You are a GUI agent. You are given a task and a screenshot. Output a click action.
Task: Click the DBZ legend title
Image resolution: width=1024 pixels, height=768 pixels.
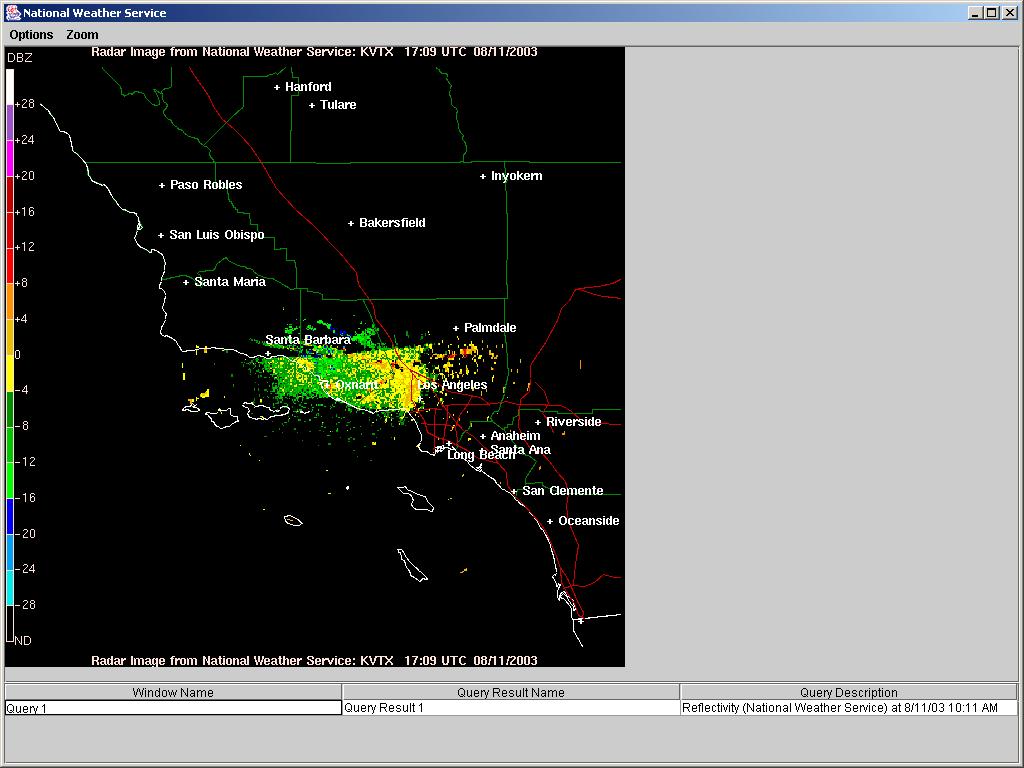(20, 58)
